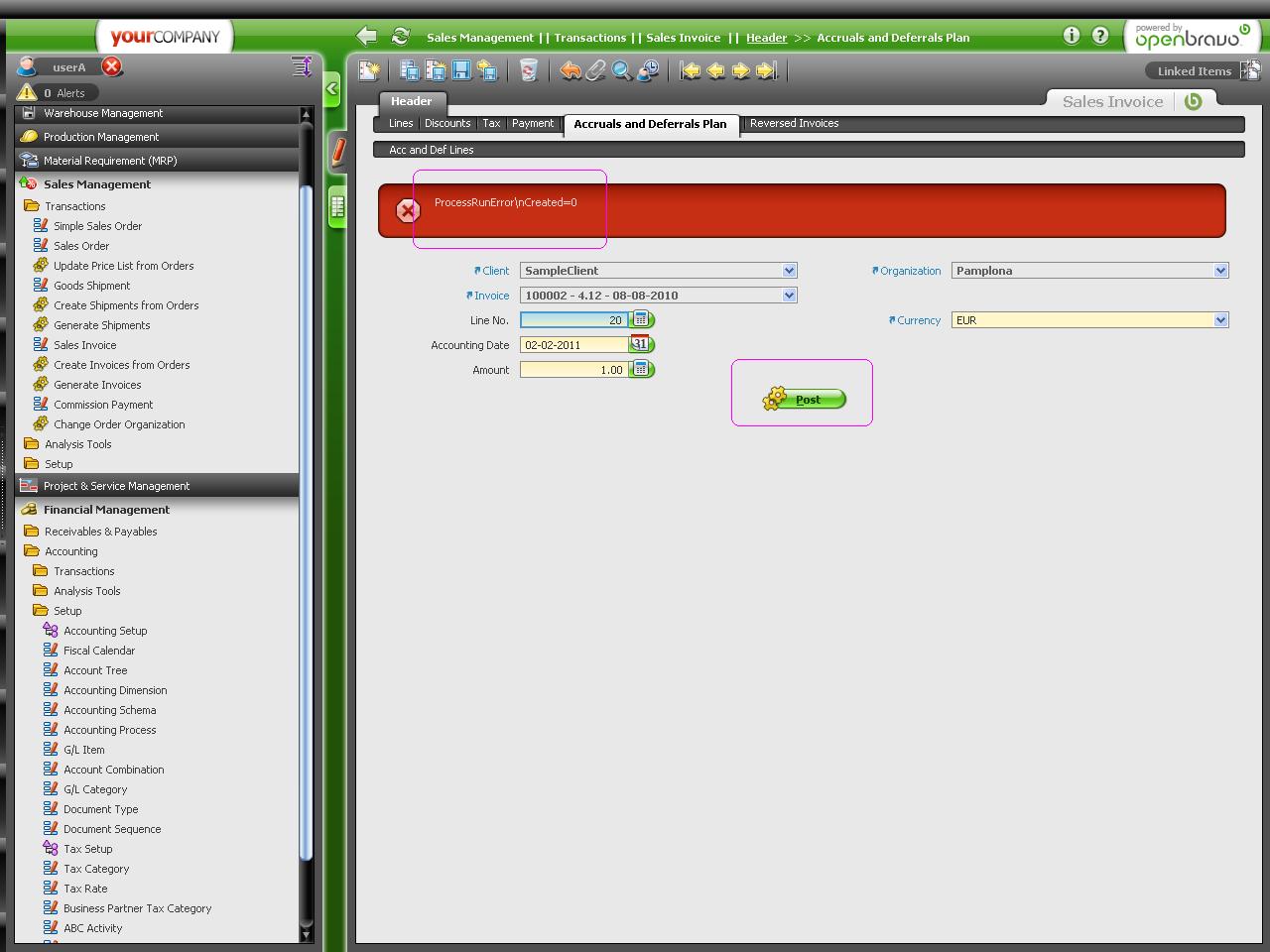Switch to grid view icon
1270x952 pixels.
pos(337,207)
